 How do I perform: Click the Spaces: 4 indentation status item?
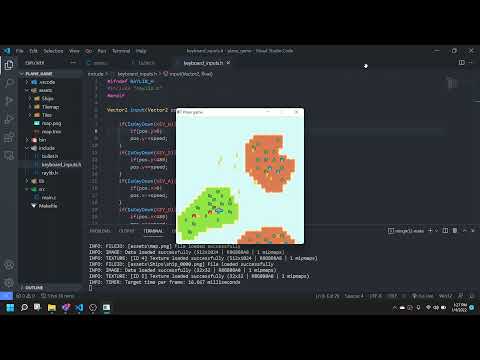click(x=354, y=296)
